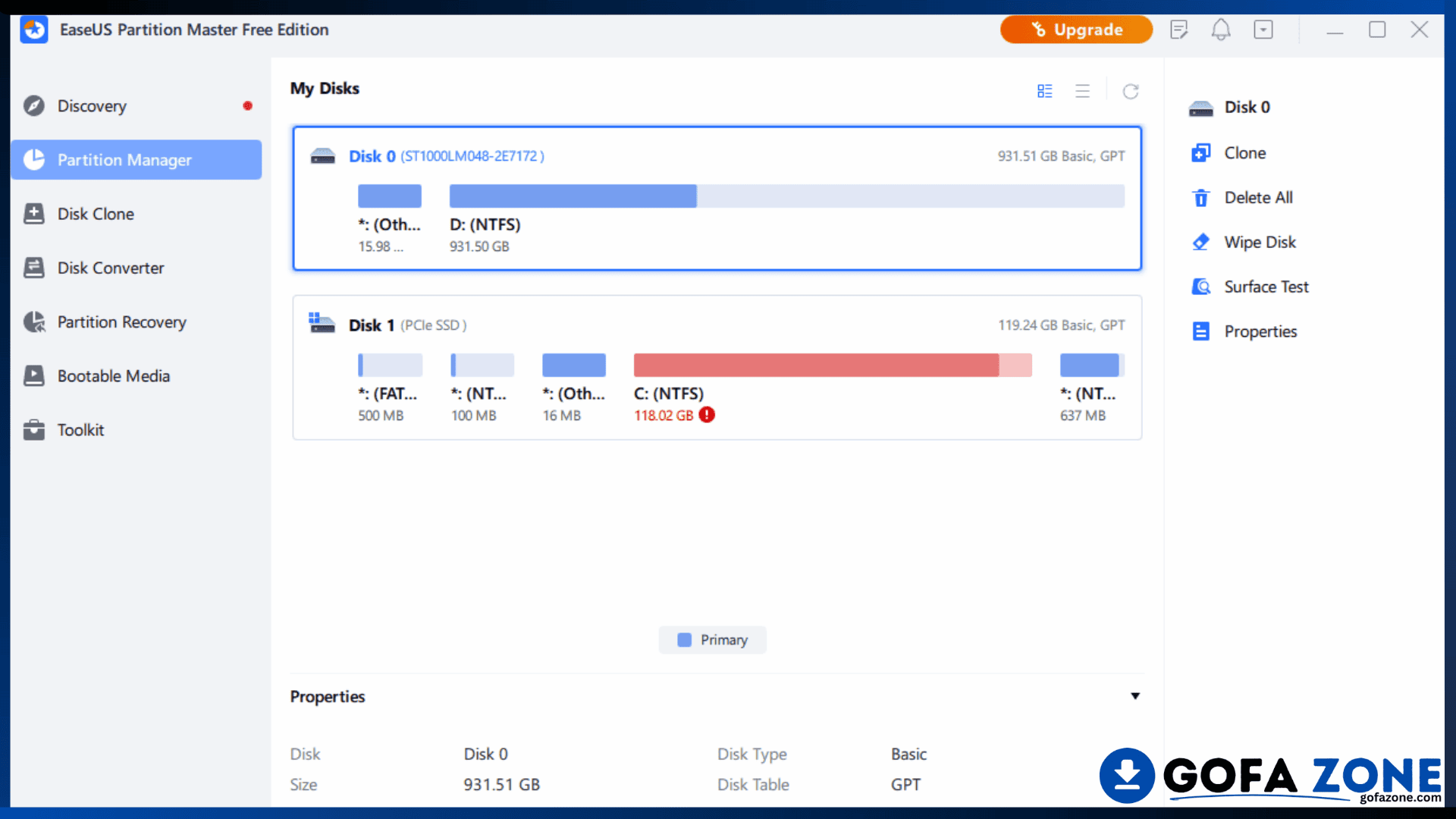Screen dimensions: 1456x819
Task: Click the Partition Manager pie icon
Action: tap(34, 159)
